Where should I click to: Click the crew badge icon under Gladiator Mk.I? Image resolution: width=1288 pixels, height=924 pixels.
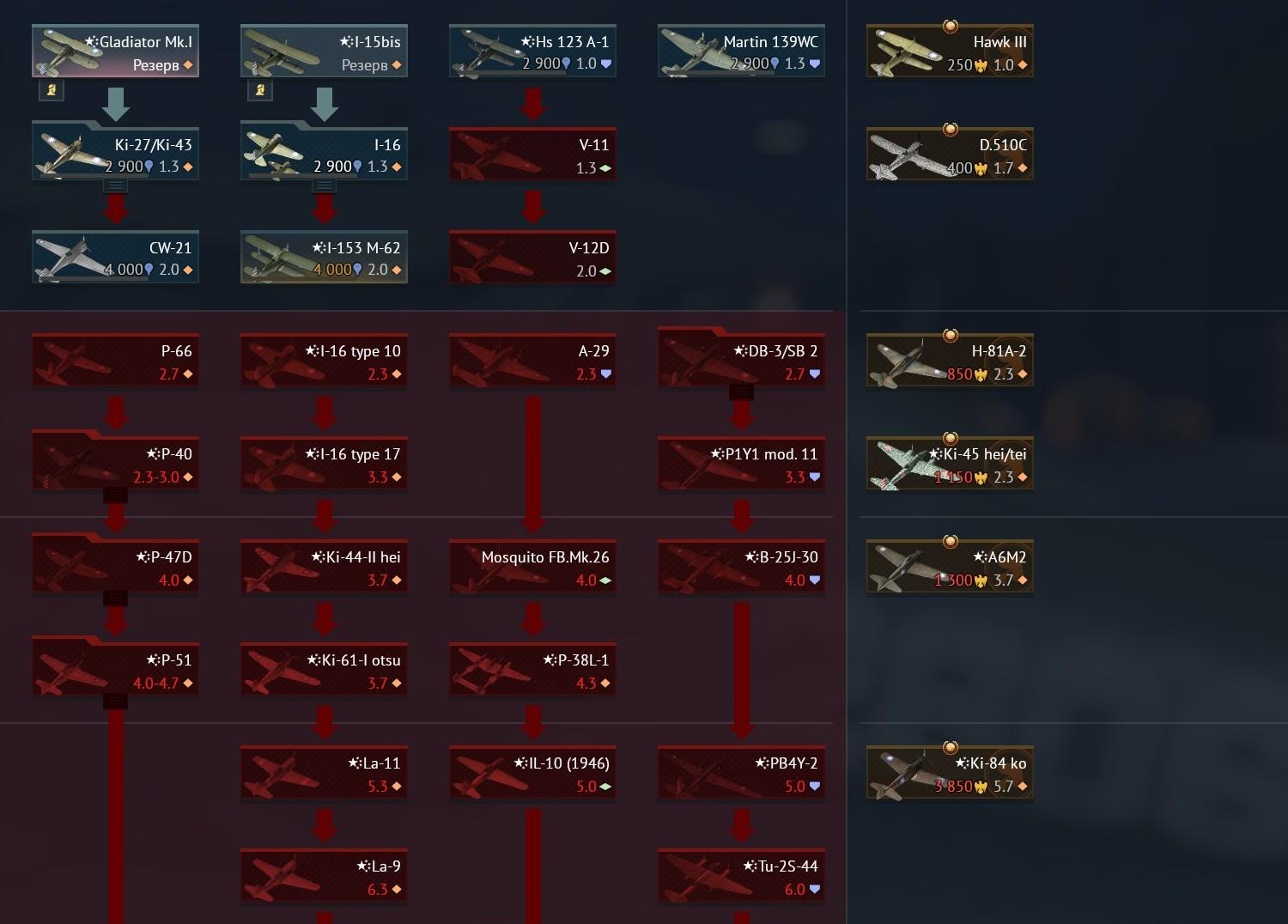(x=52, y=89)
